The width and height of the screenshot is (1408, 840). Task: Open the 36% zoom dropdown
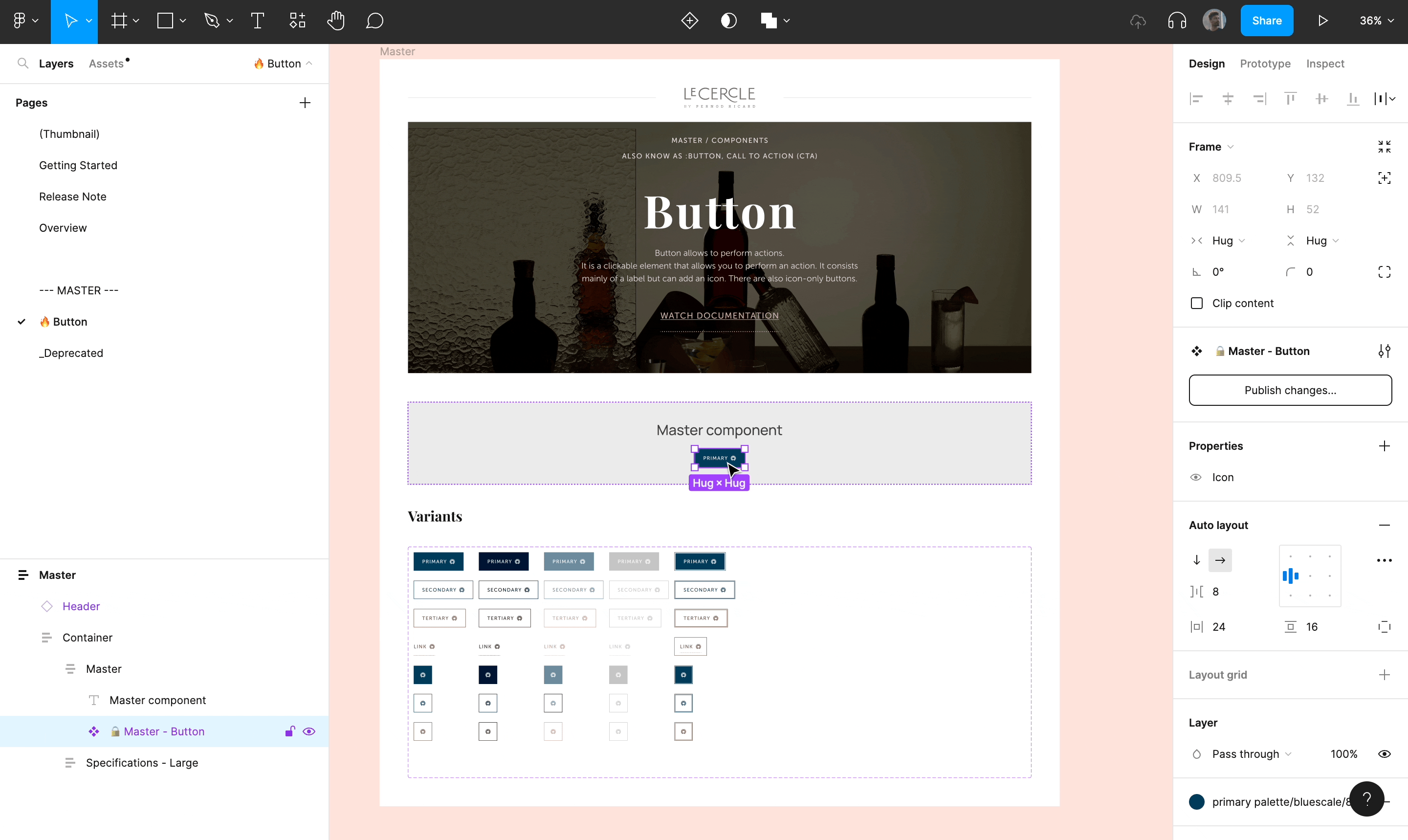point(1376,21)
